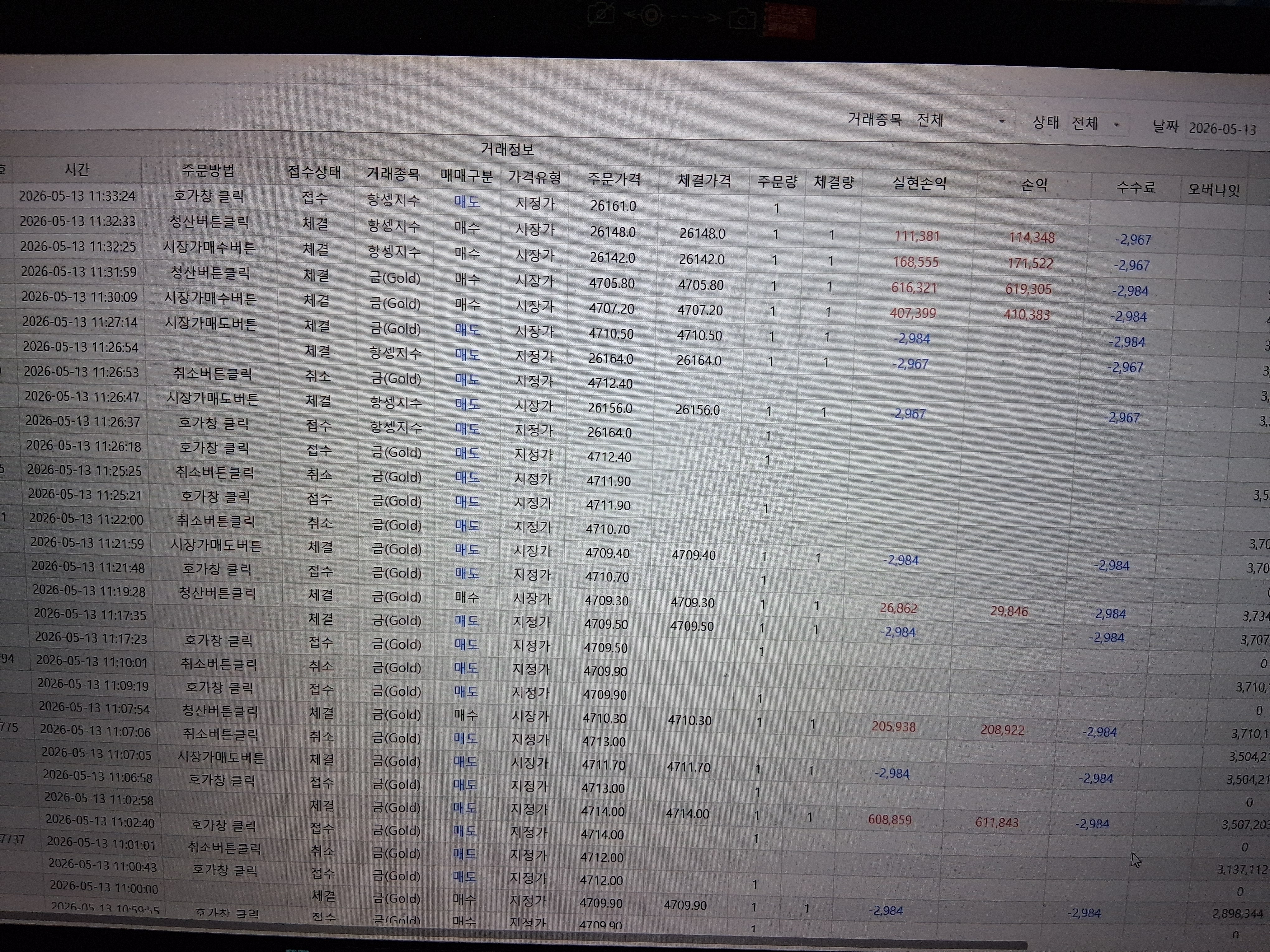Click the 체결량 column header
Screen dimensions: 1270x952
[834, 183]
